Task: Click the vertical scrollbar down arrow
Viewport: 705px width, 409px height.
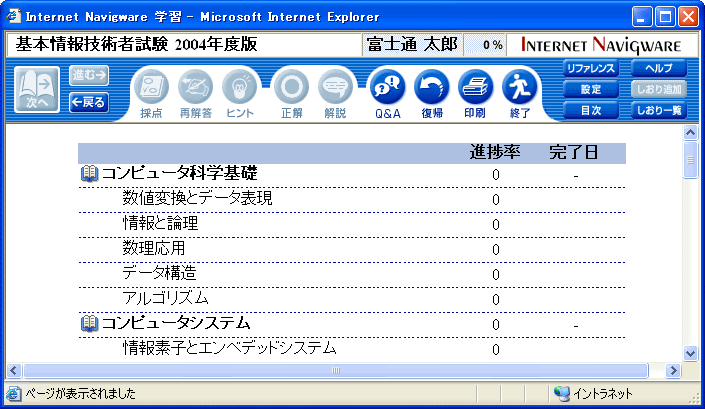Action: coord(690,353)
